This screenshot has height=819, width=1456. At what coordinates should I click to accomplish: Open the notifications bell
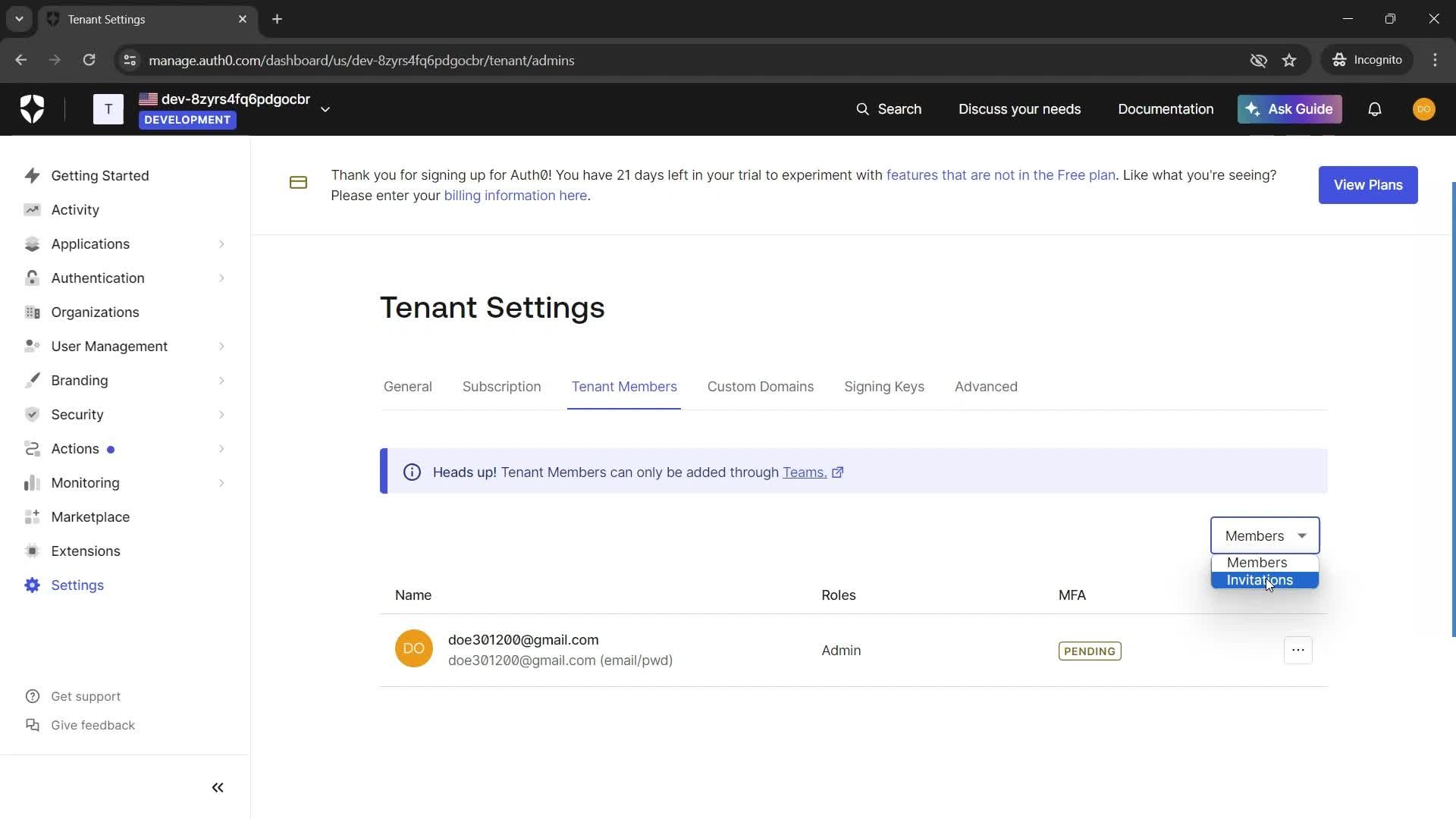(x=1374, y=109)
